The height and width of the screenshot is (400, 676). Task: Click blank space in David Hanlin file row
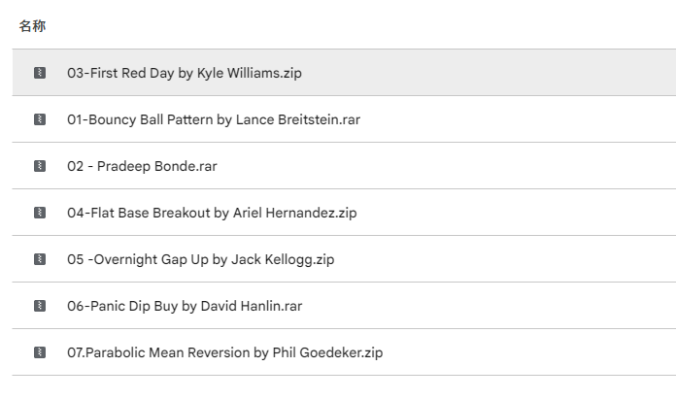500,306
